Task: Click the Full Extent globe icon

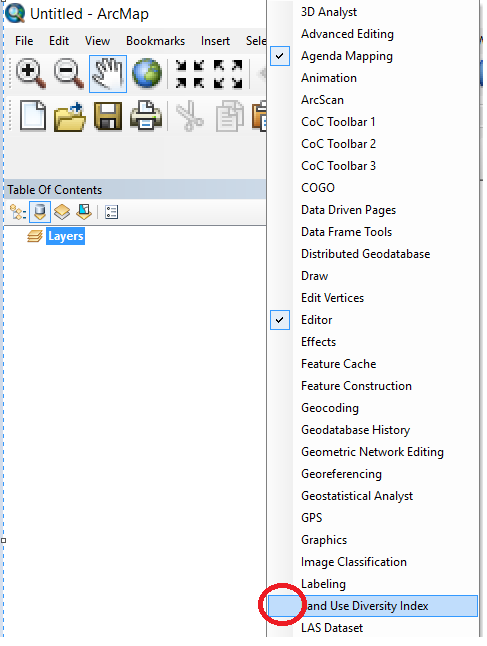Action: pyautogui.click(x=147, y=73)
